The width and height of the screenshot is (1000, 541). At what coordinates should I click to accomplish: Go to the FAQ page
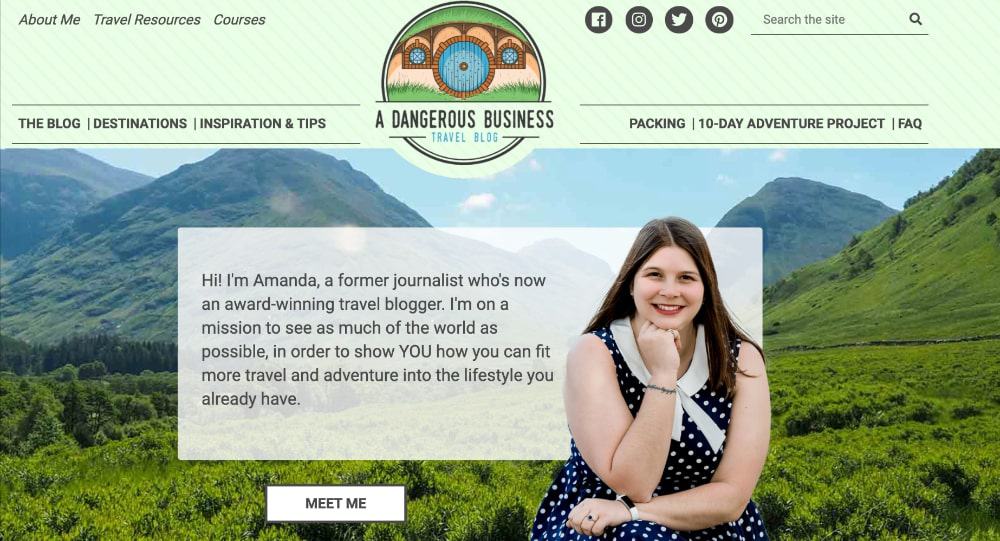[x=910, y=124]
